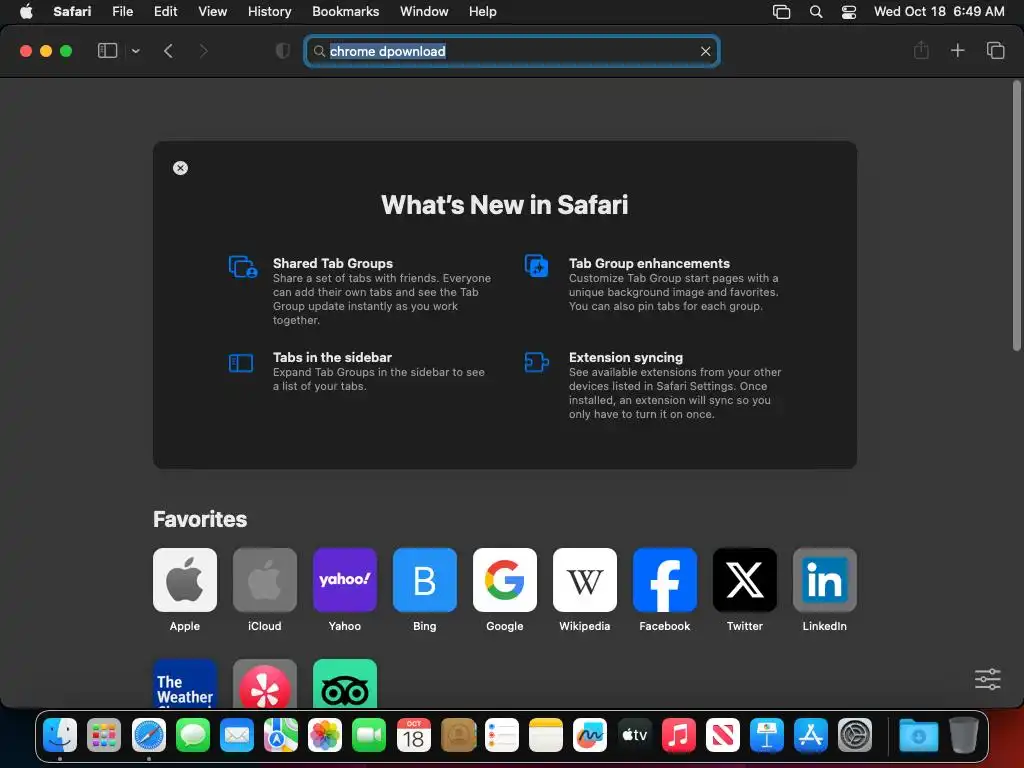Clear the address bar text

pos(705,51)
